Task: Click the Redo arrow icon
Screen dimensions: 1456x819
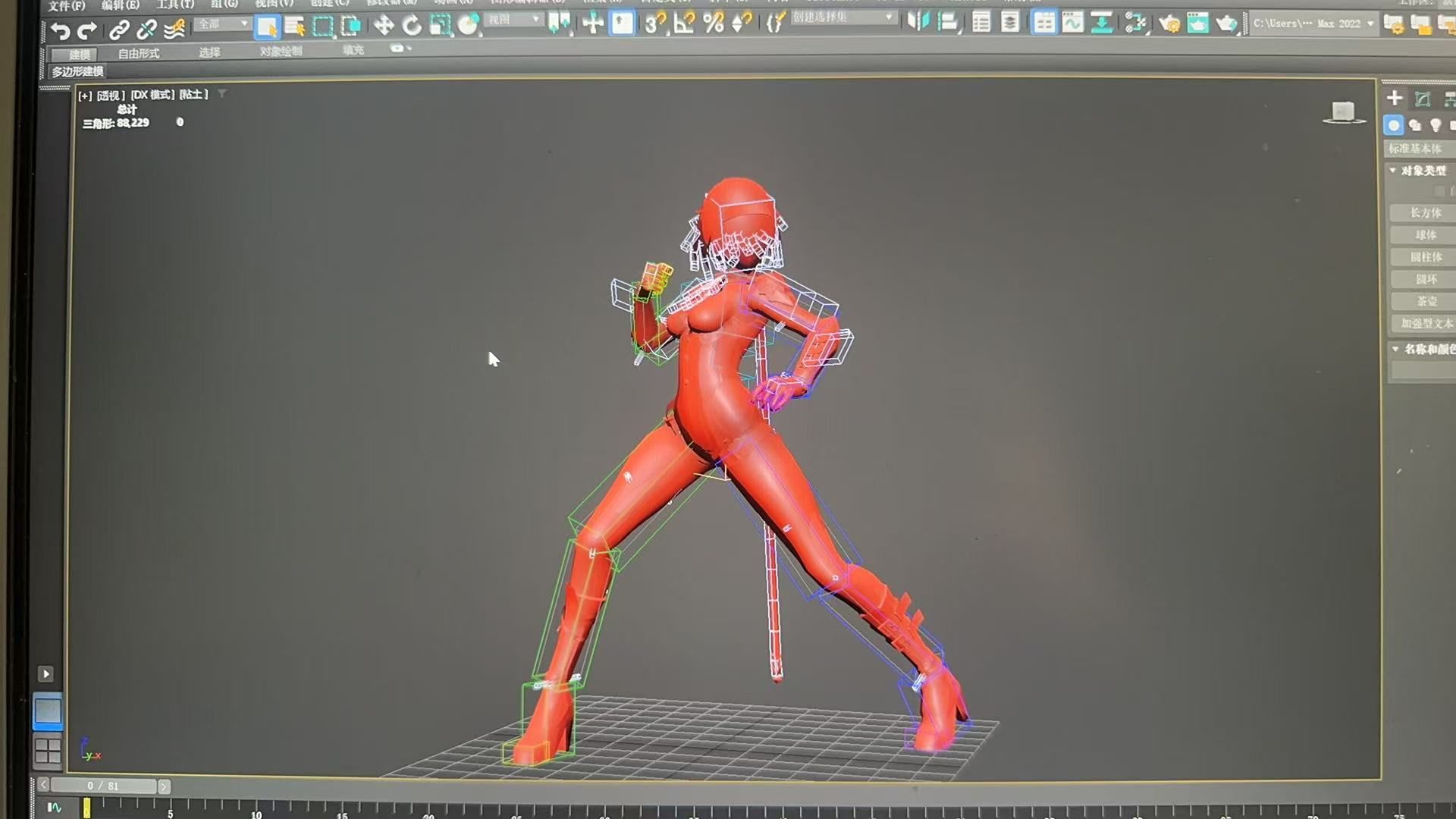Action: pyautogui.click(x=87, y=30)
